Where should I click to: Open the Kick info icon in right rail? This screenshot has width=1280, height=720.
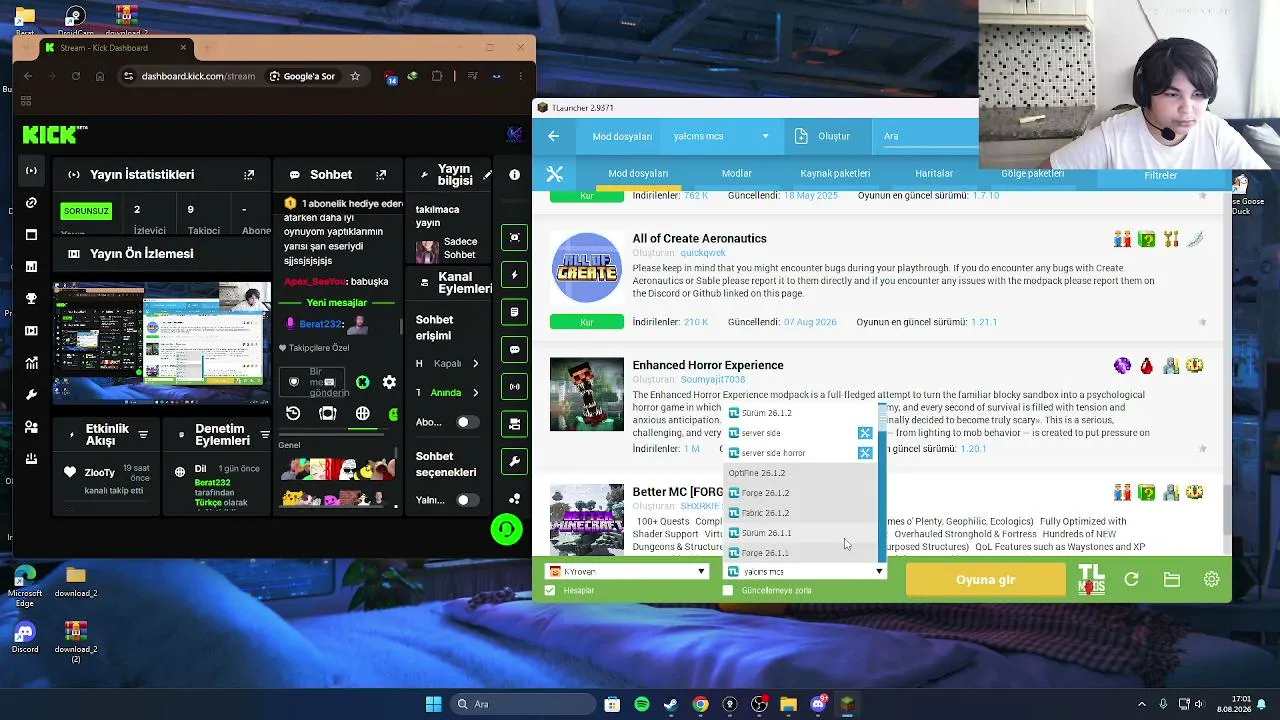click(514, 174)
